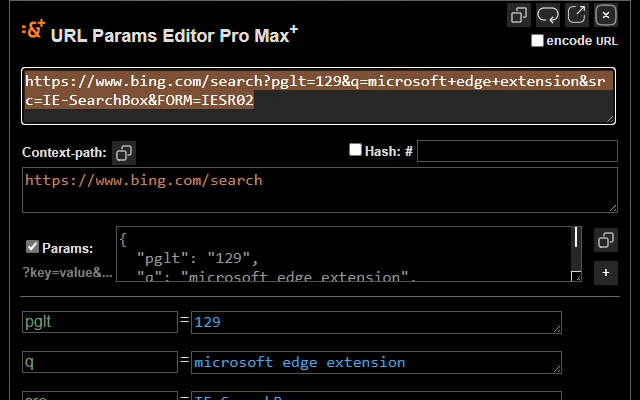Edit the q key field
The height and width of the screenshot is (400, 640).
100,362
